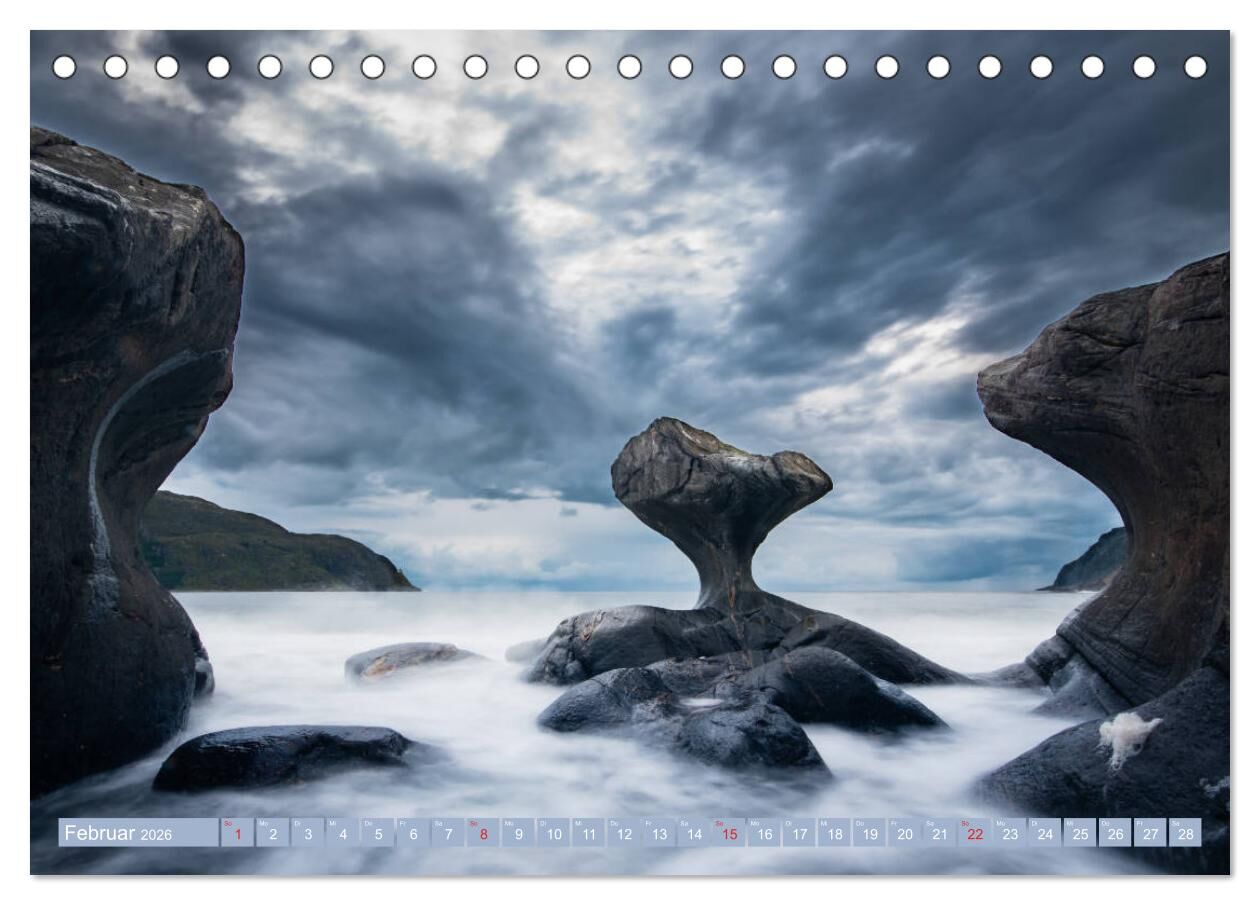Choose day 28 at end of strip
Screen dimensions: 1260x905
click(x=1185, y=833)
